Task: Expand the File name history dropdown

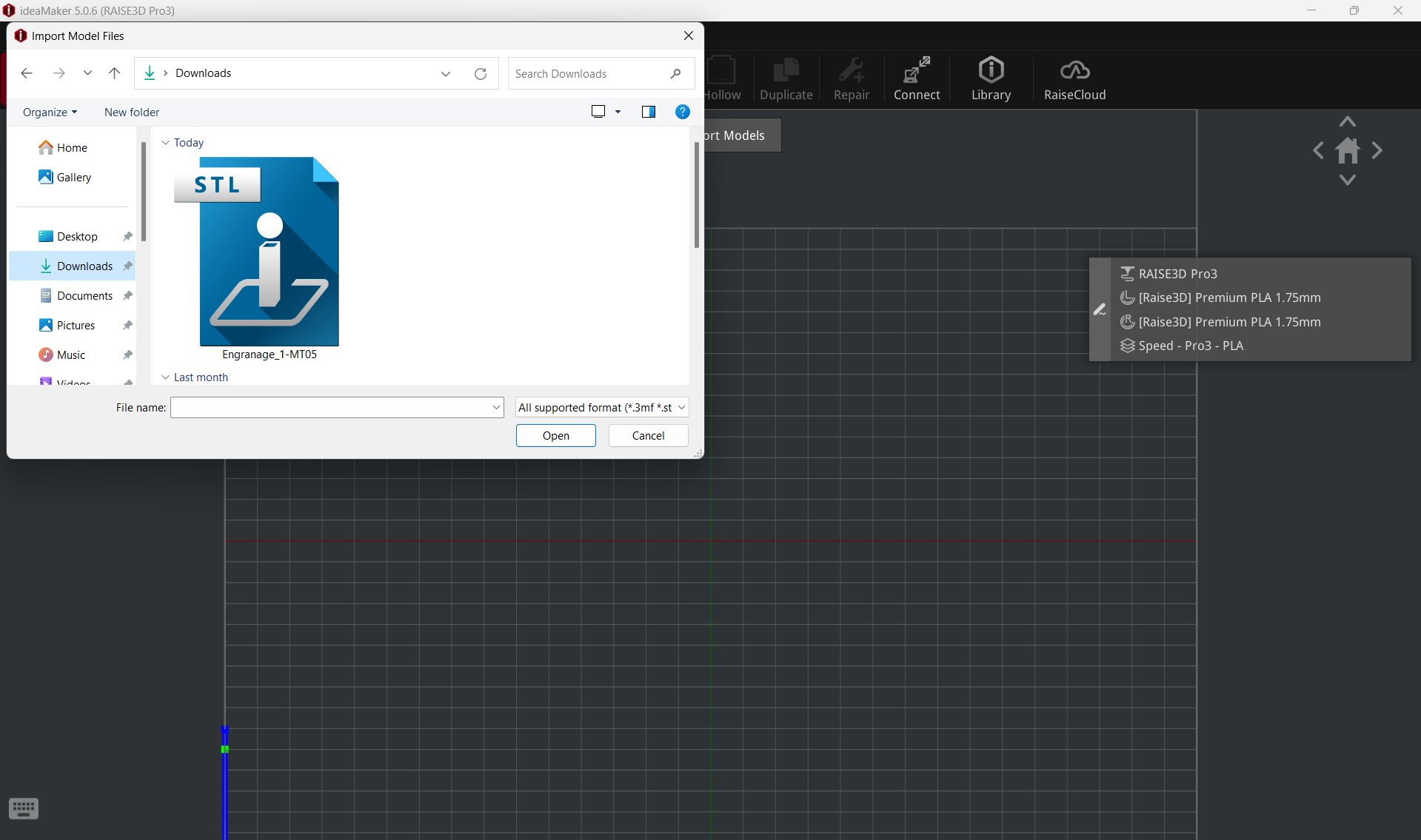Action: click(x=496, y=407)
